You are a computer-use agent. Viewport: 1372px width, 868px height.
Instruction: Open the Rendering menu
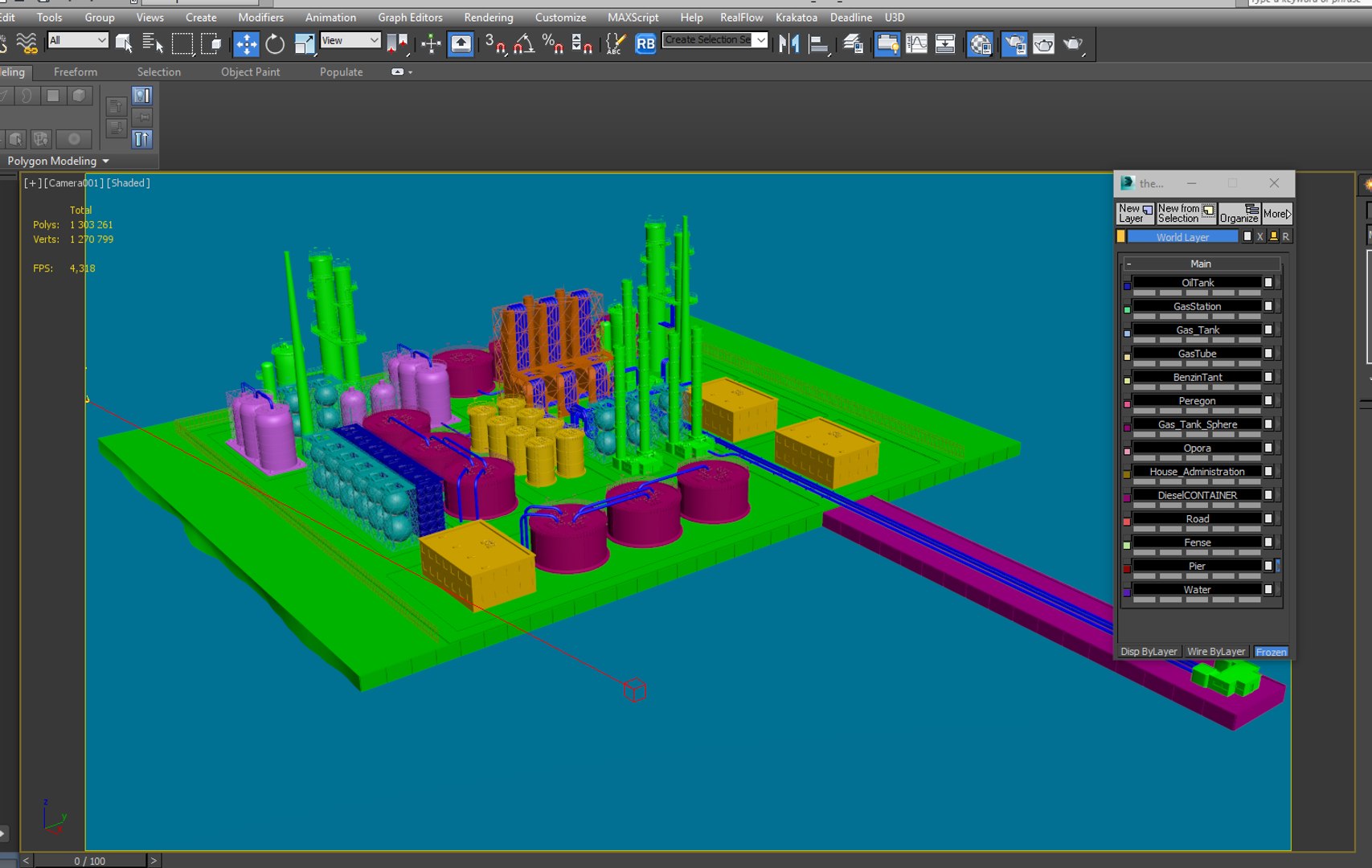(488, 17)
